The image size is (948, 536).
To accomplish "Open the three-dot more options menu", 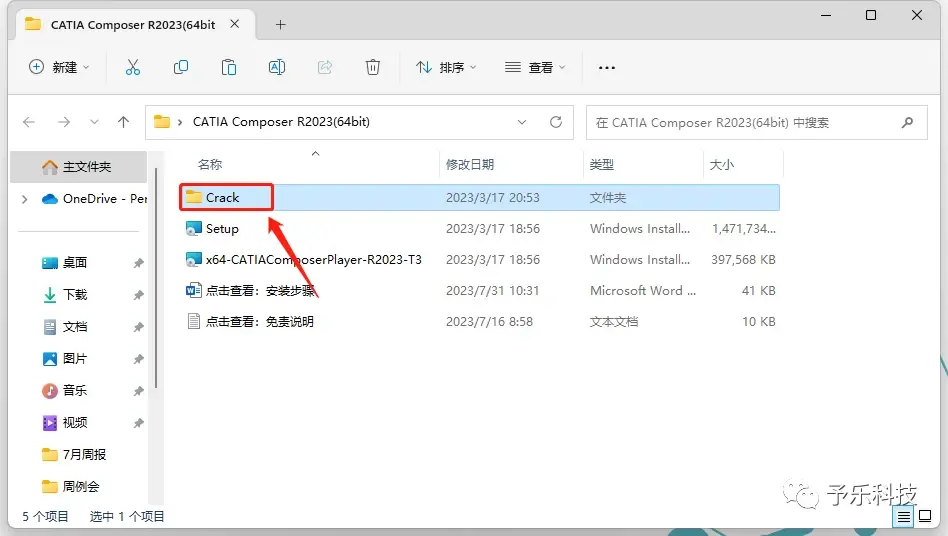I will point(606,68).
